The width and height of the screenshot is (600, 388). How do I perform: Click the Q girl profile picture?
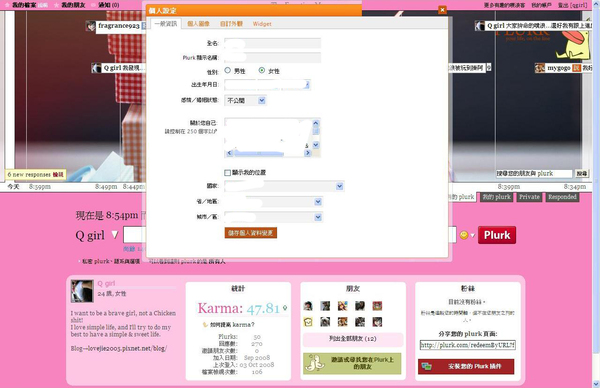coord(82,291)
